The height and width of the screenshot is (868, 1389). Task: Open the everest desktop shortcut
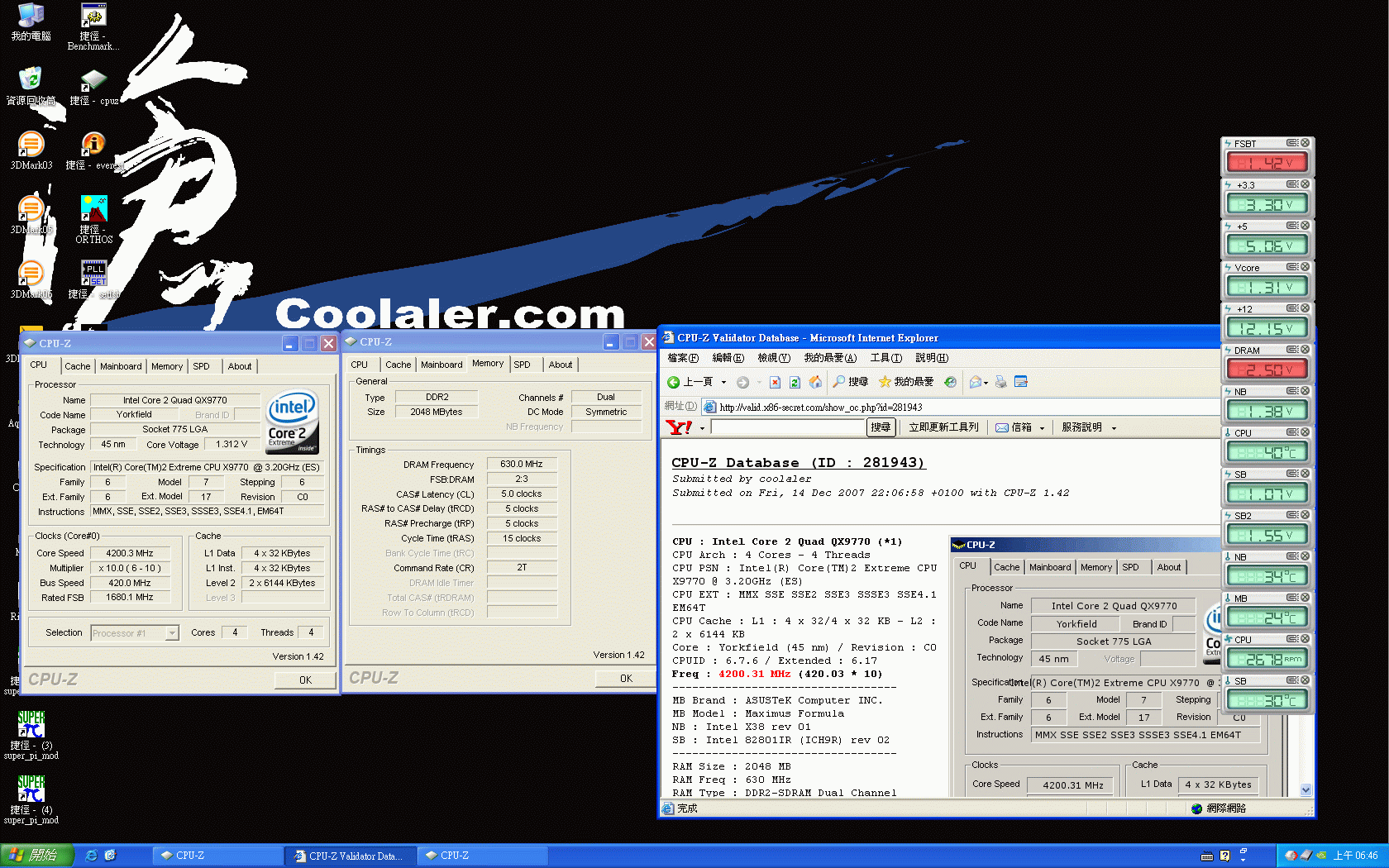[x=93, y=150]
